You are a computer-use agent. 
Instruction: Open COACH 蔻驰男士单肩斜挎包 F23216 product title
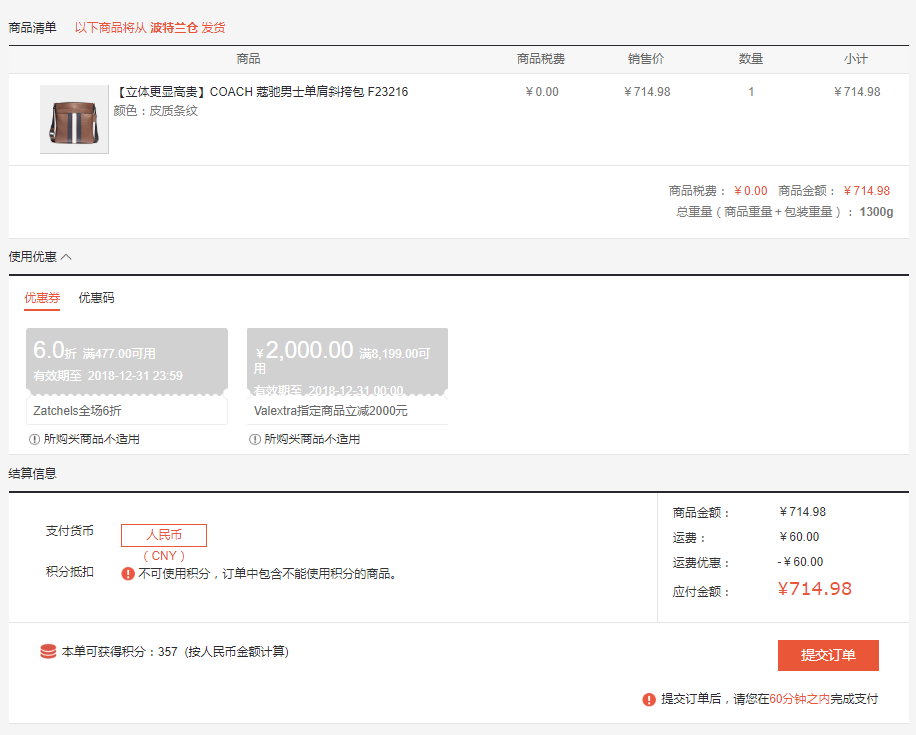click(x=261, y=92)
